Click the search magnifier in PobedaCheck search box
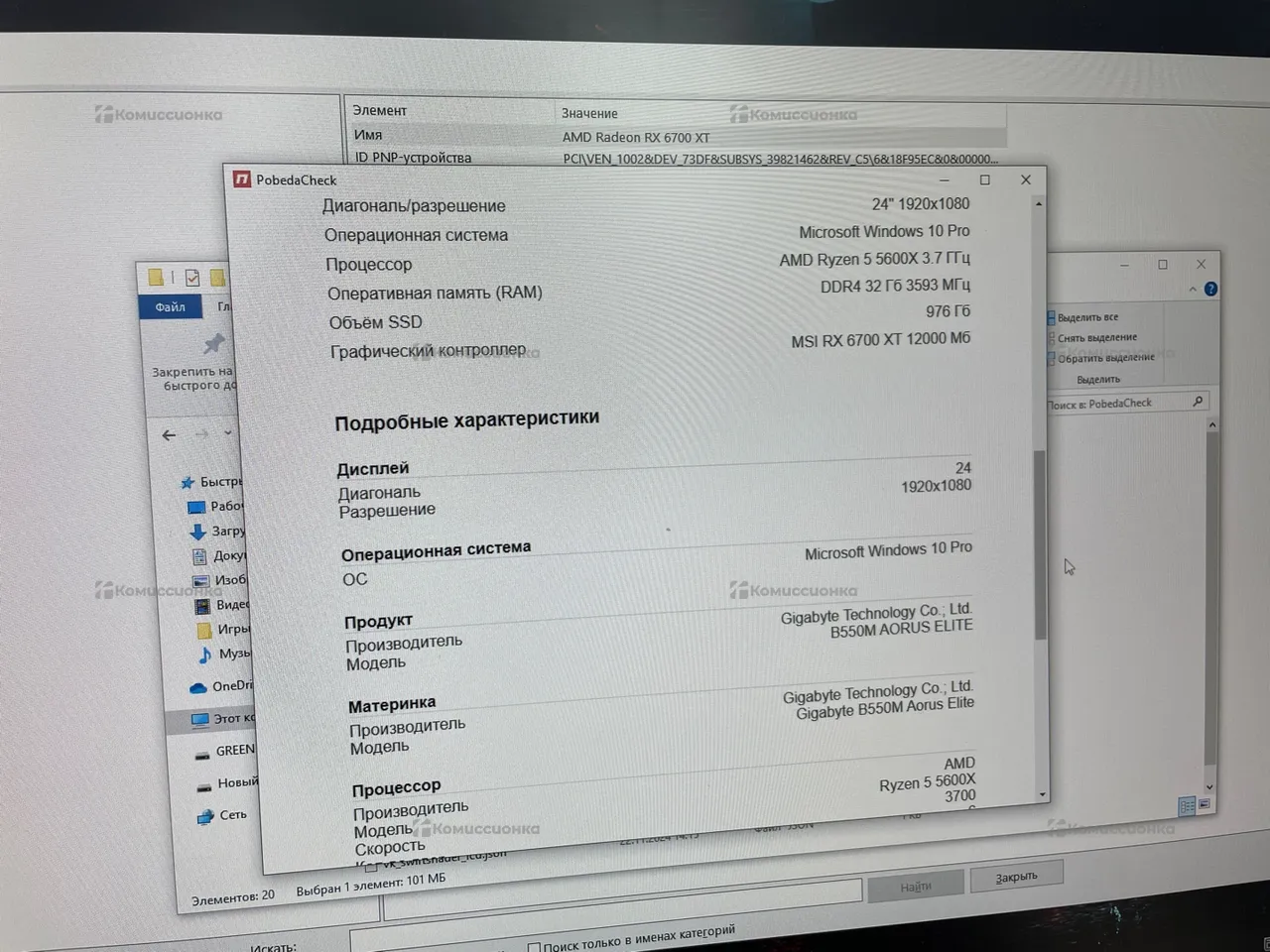 (x=1198, y=402)
